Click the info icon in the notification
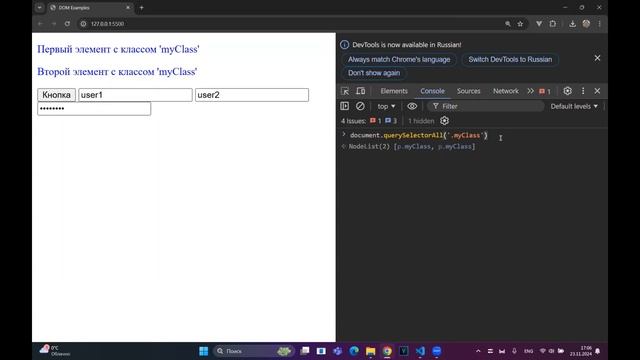The image size is (640, 360). 344,44
